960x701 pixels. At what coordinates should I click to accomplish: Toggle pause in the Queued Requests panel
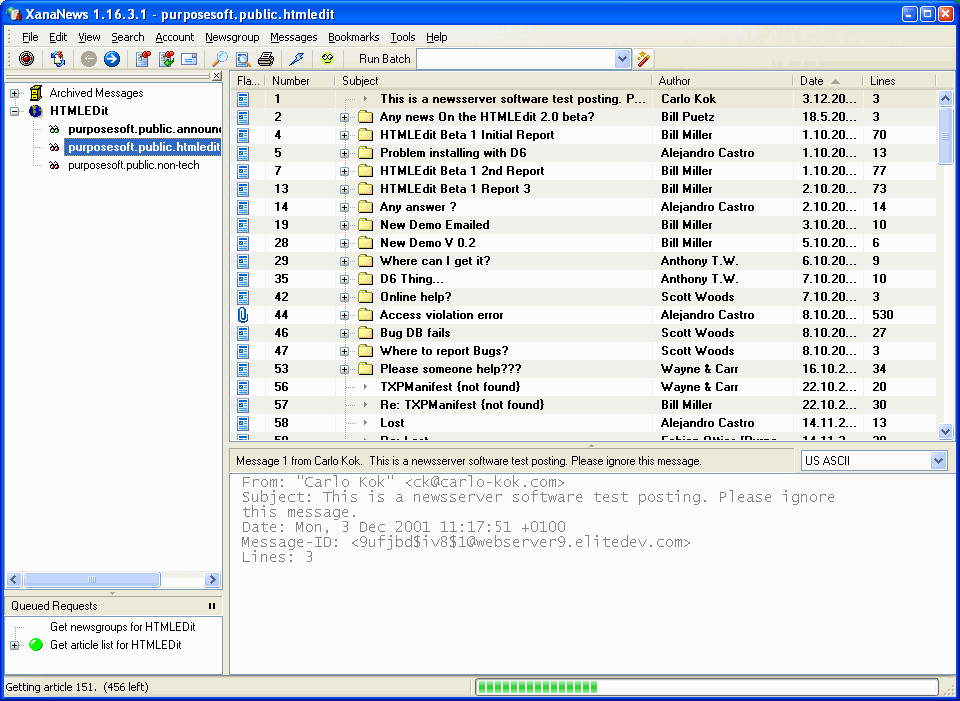212,606
